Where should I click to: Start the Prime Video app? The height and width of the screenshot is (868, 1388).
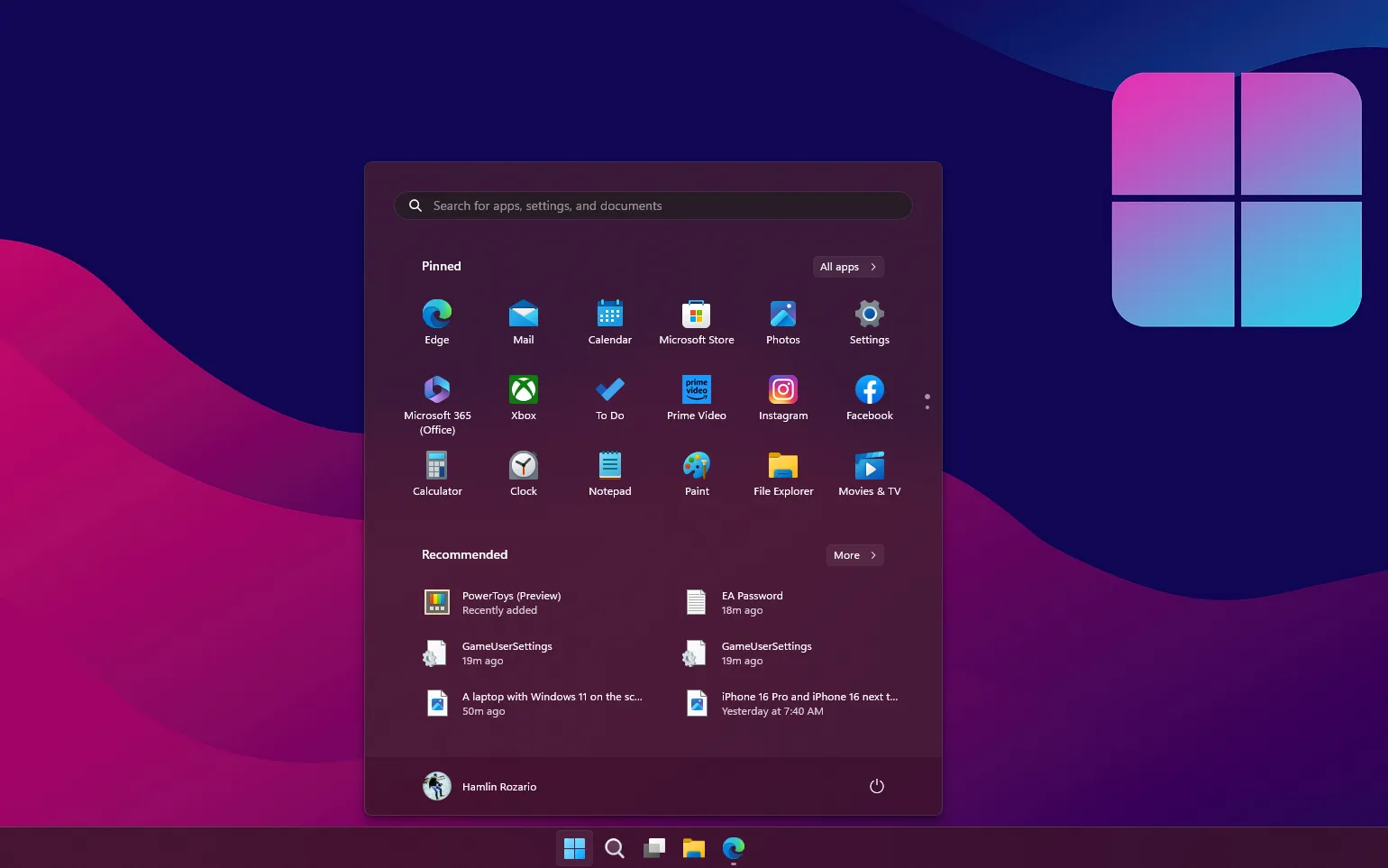696,397
